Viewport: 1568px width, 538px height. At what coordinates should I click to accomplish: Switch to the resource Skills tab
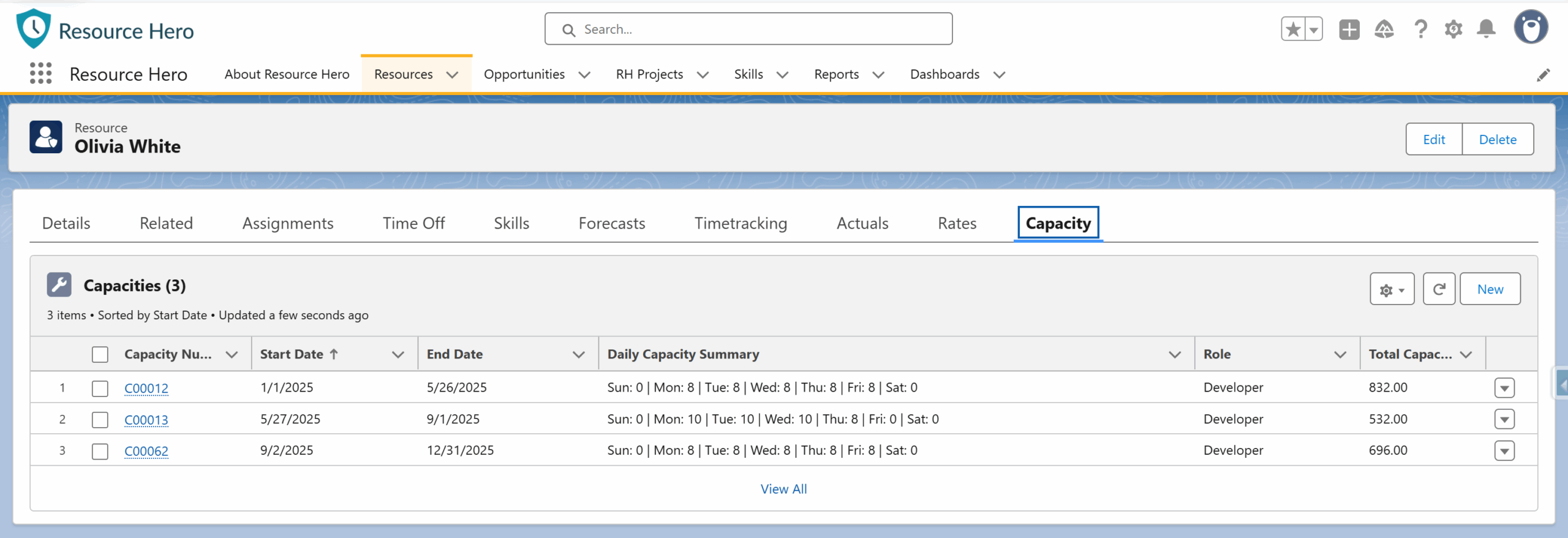pos(511,223)
